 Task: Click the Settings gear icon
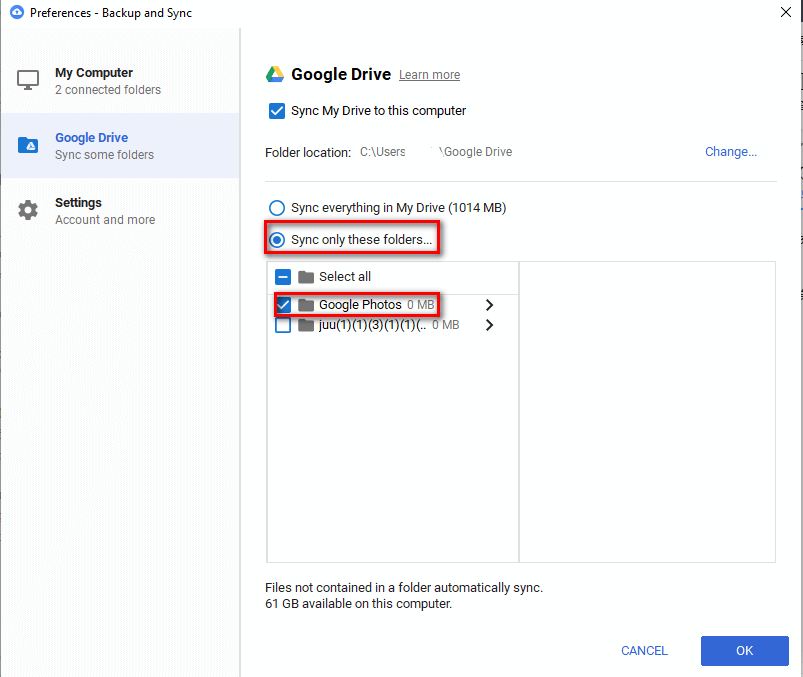(28, 211)
